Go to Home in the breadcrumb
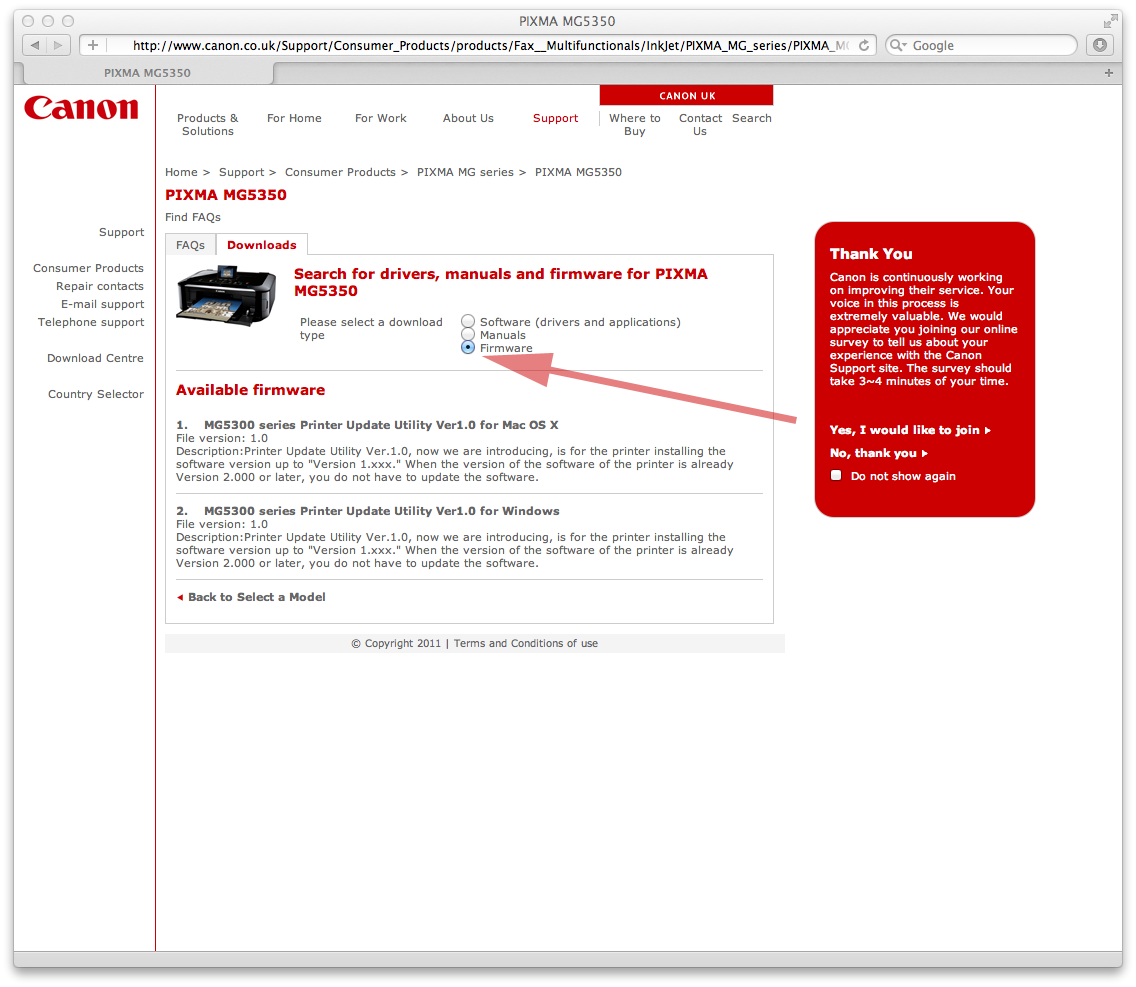1136x987 pixels. [181, 172]
